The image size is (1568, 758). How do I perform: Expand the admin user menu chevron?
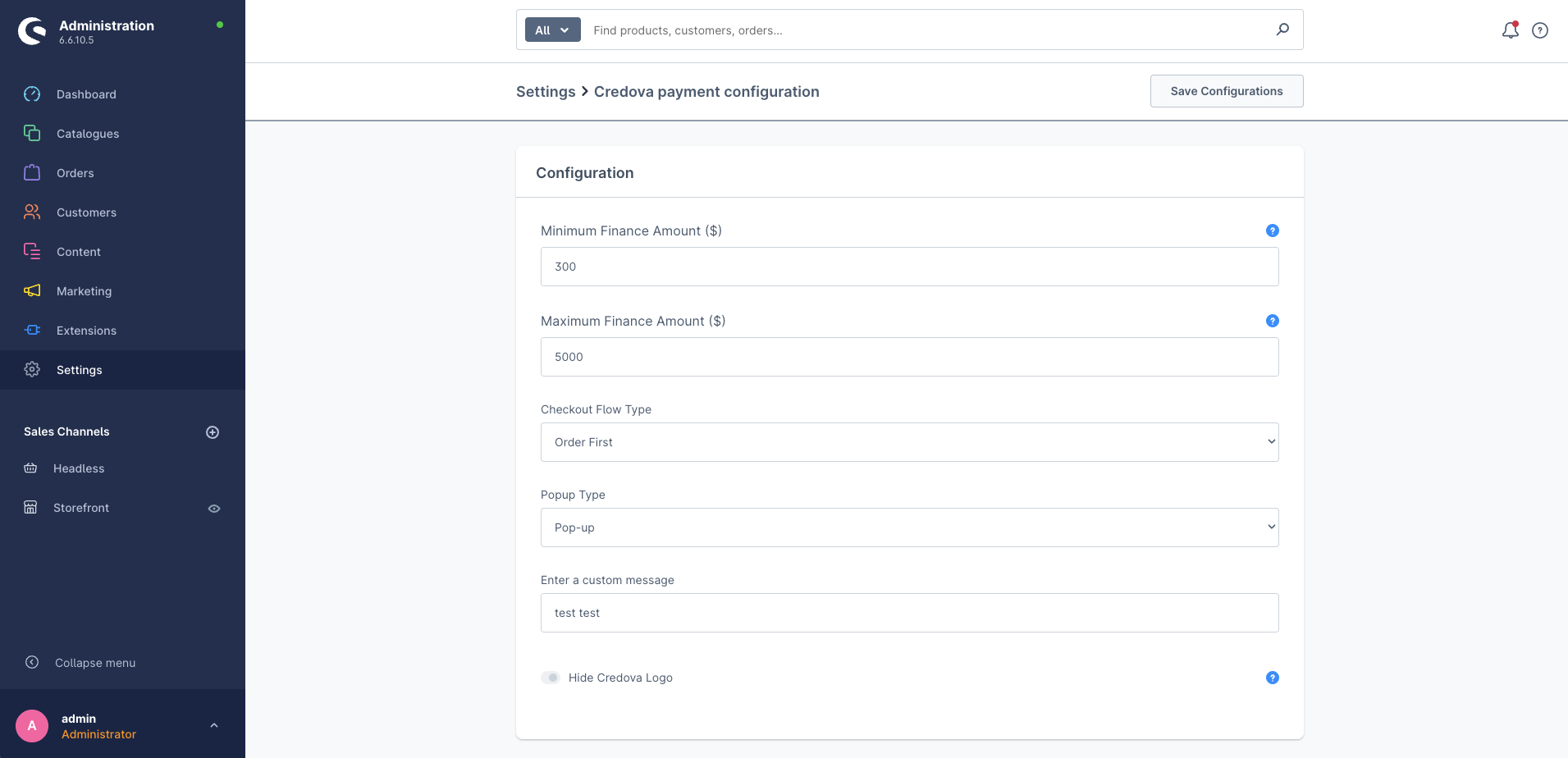point(214,725)
